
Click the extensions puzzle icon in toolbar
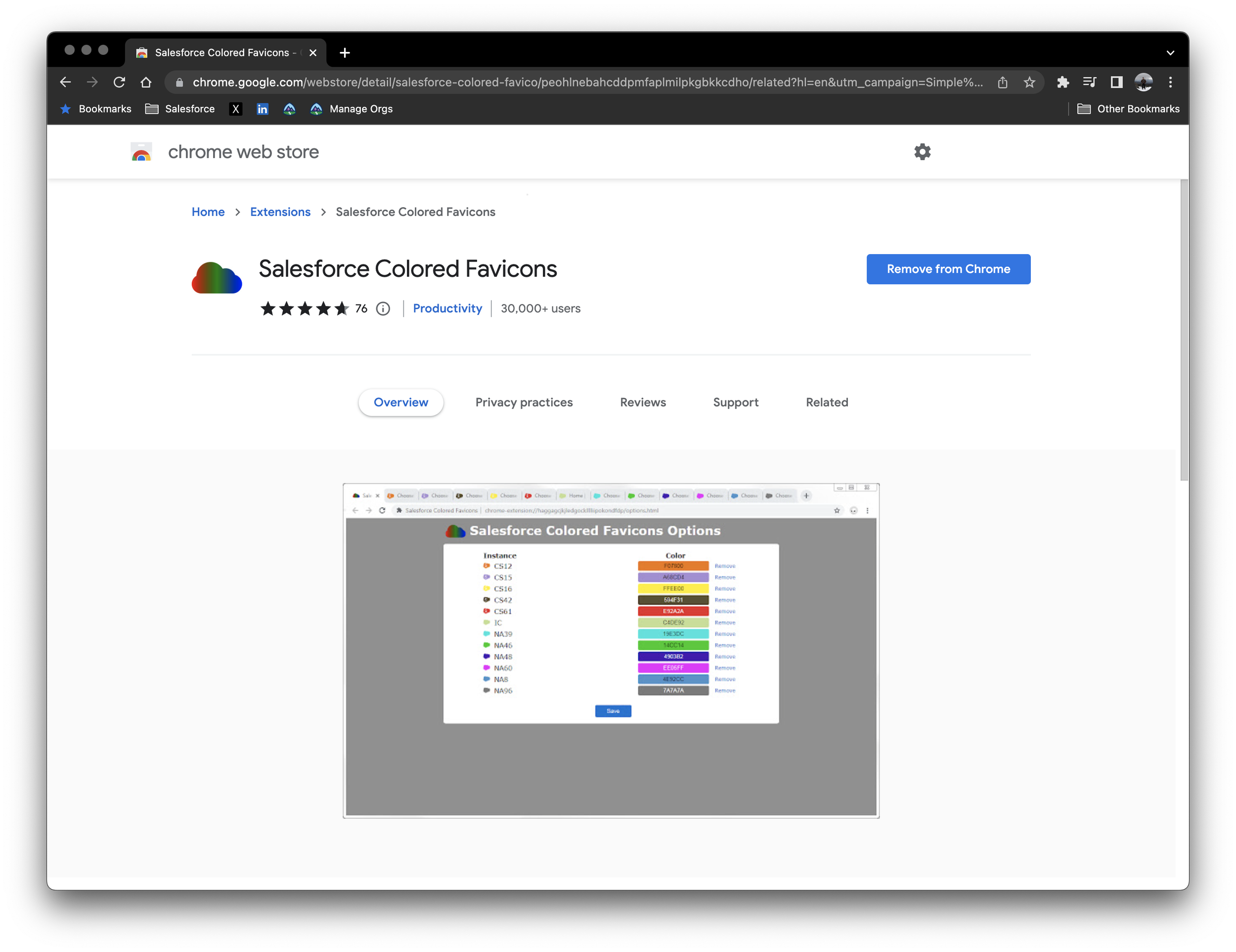(x=1063, y=82)
